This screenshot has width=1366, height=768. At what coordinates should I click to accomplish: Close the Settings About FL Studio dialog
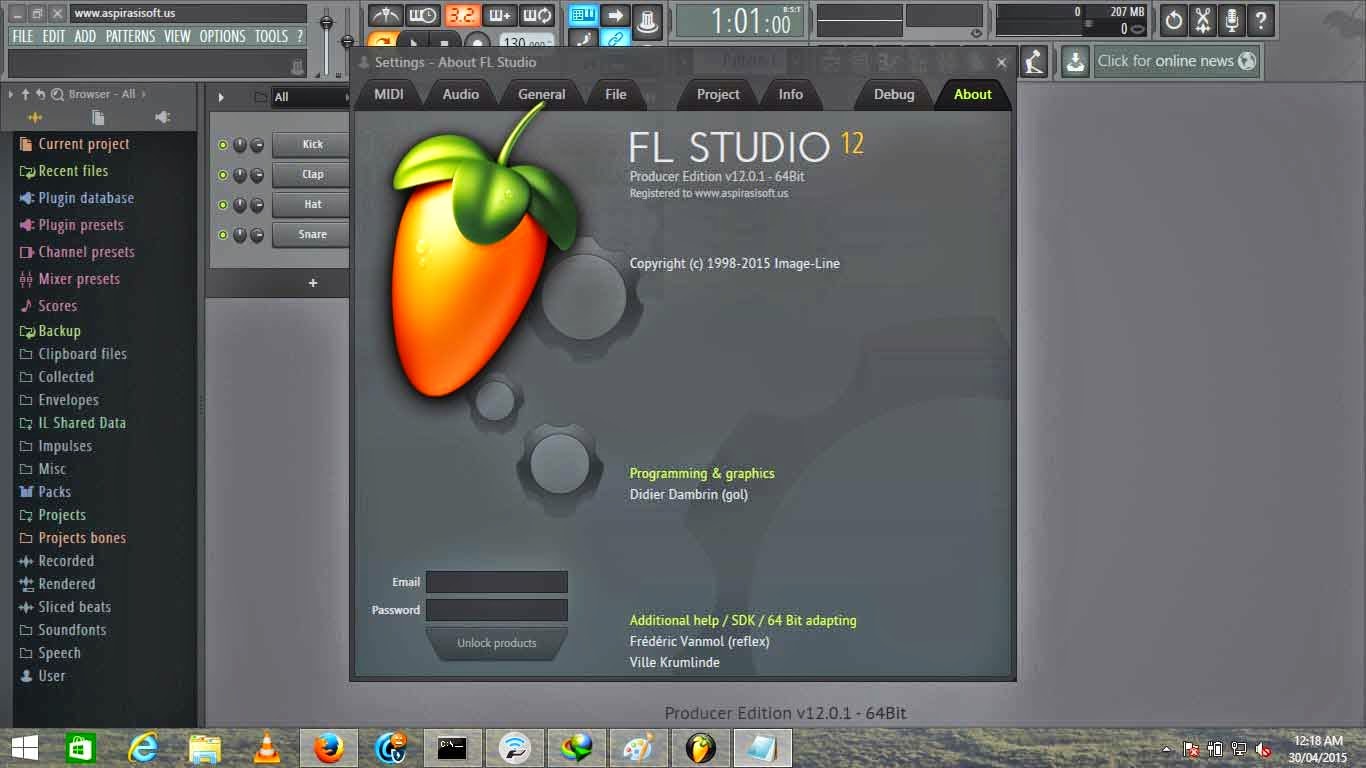[1001, 62]
